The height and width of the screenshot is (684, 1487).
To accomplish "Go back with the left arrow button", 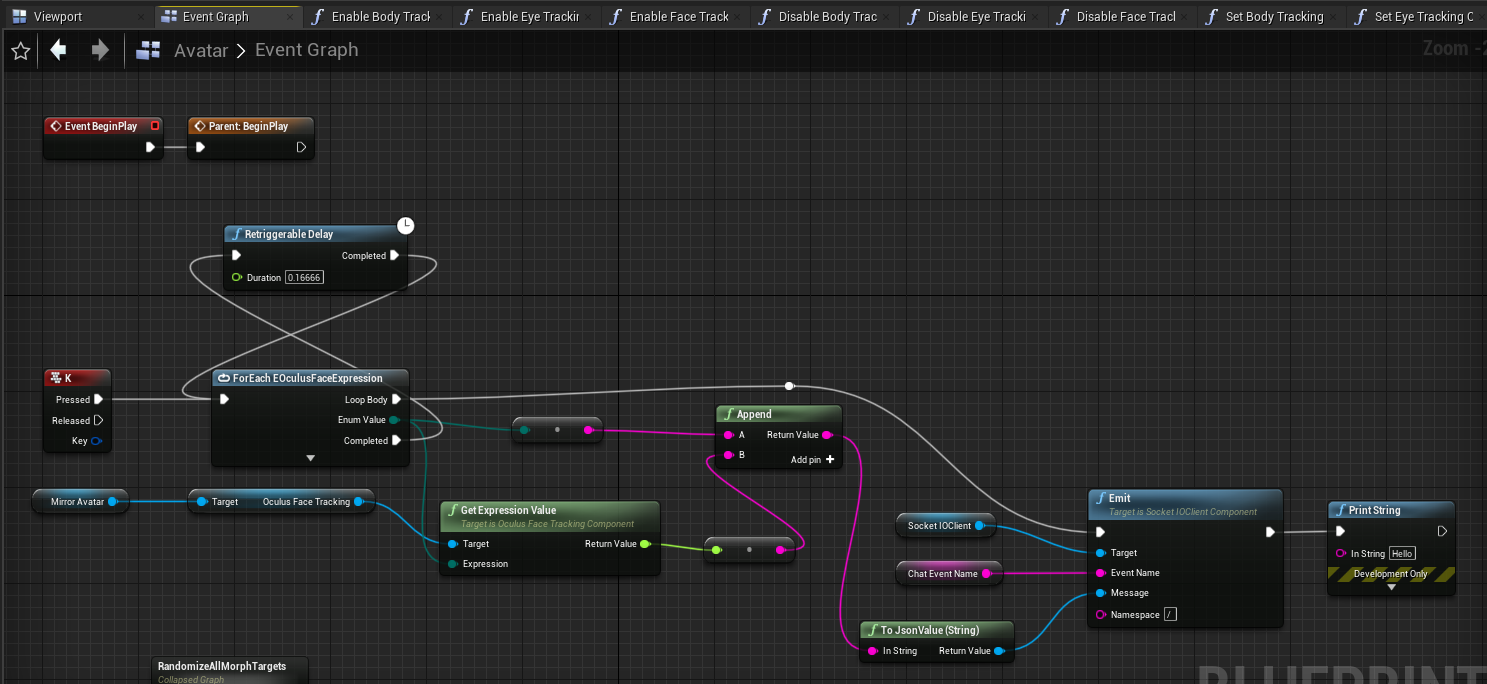I will click(58, 50).
